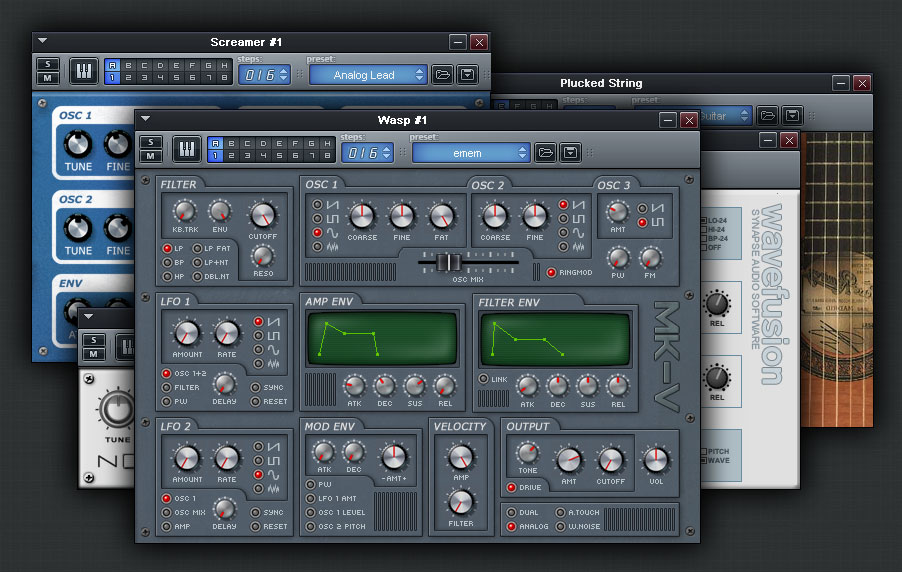Toggle the LINK option in Filter Env
902x572 pixels.
click(x=483, y=379)
